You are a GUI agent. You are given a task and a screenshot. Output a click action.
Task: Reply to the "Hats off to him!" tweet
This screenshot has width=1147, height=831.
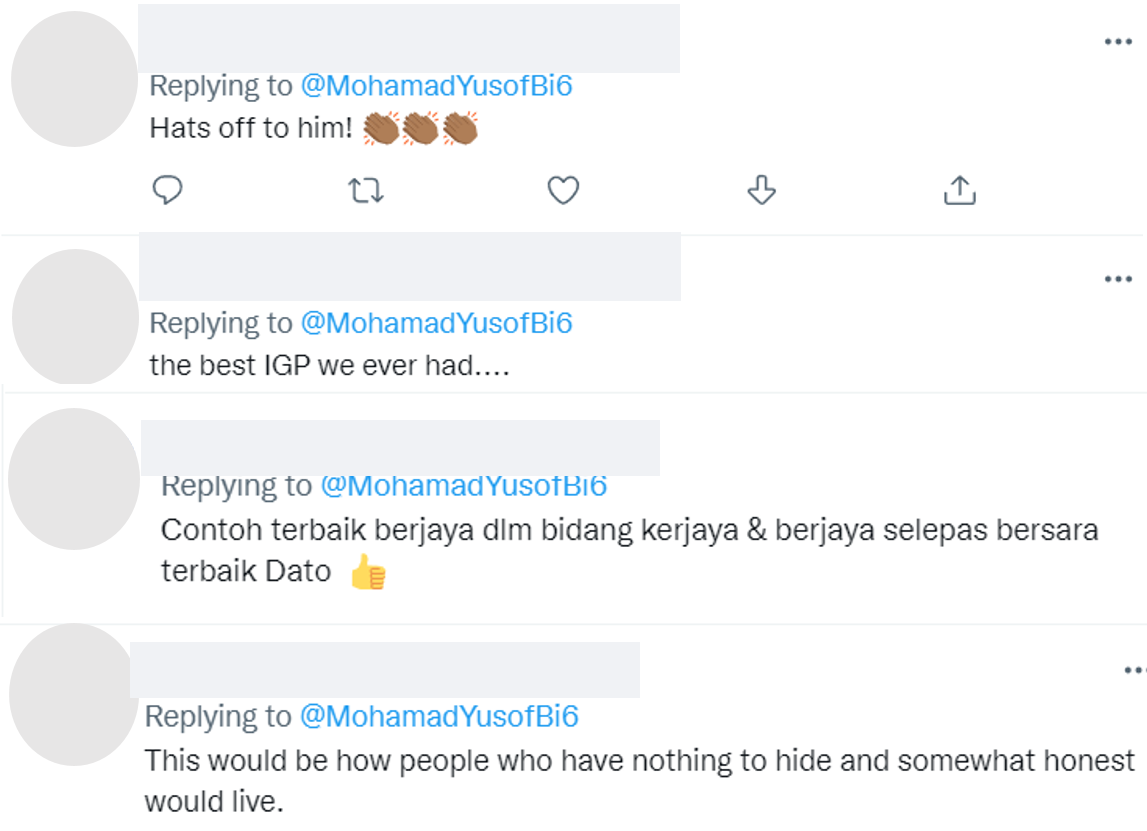click(167, 190)
